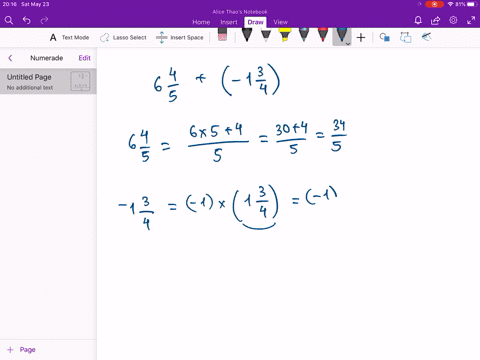
Task: Open the Home tab
Action: (201, 22)
